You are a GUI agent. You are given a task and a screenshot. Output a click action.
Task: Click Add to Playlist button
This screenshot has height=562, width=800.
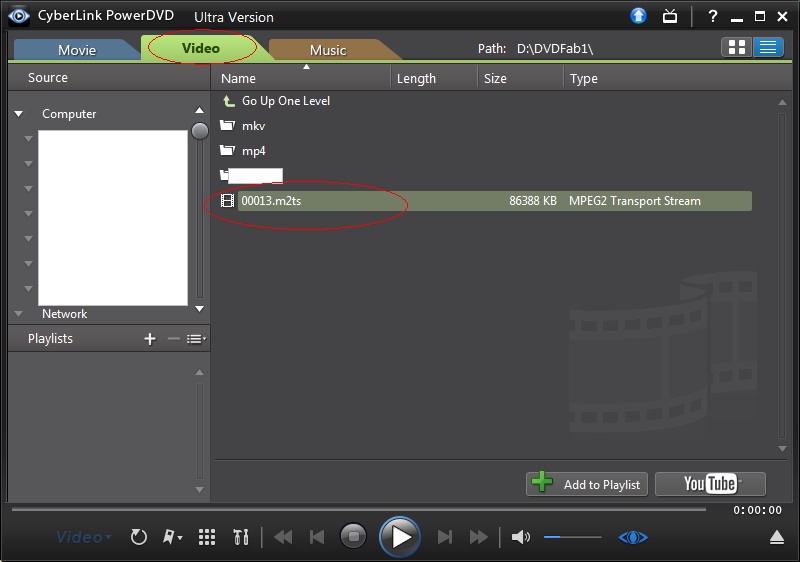coord(587,484)
